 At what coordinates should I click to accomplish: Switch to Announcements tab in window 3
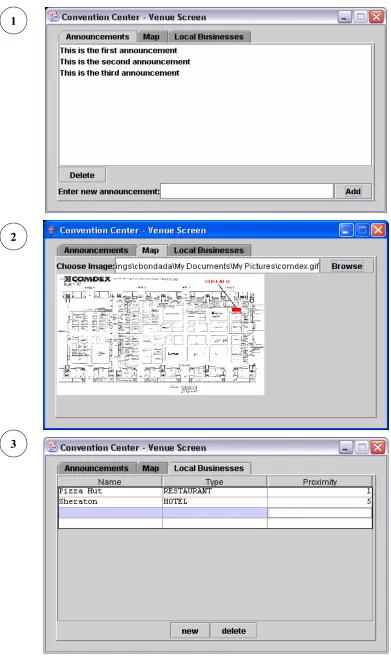point(97,469)
